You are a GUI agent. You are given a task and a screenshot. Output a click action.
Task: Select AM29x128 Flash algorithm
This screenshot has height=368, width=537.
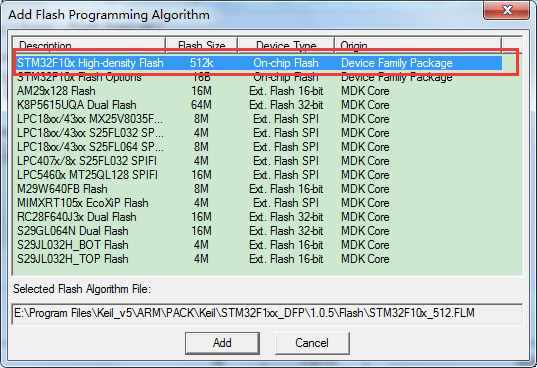point(259,91)
